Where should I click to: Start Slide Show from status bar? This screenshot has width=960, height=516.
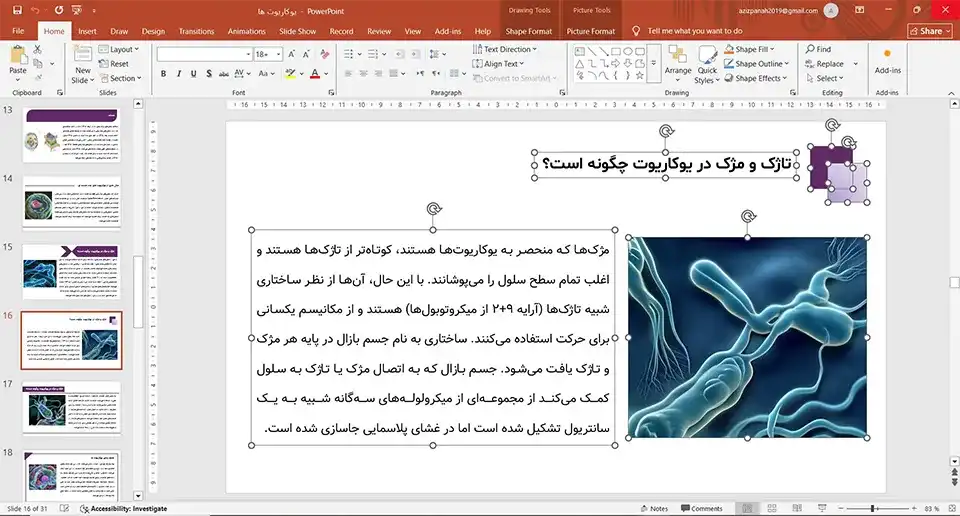tap(822, 509)
